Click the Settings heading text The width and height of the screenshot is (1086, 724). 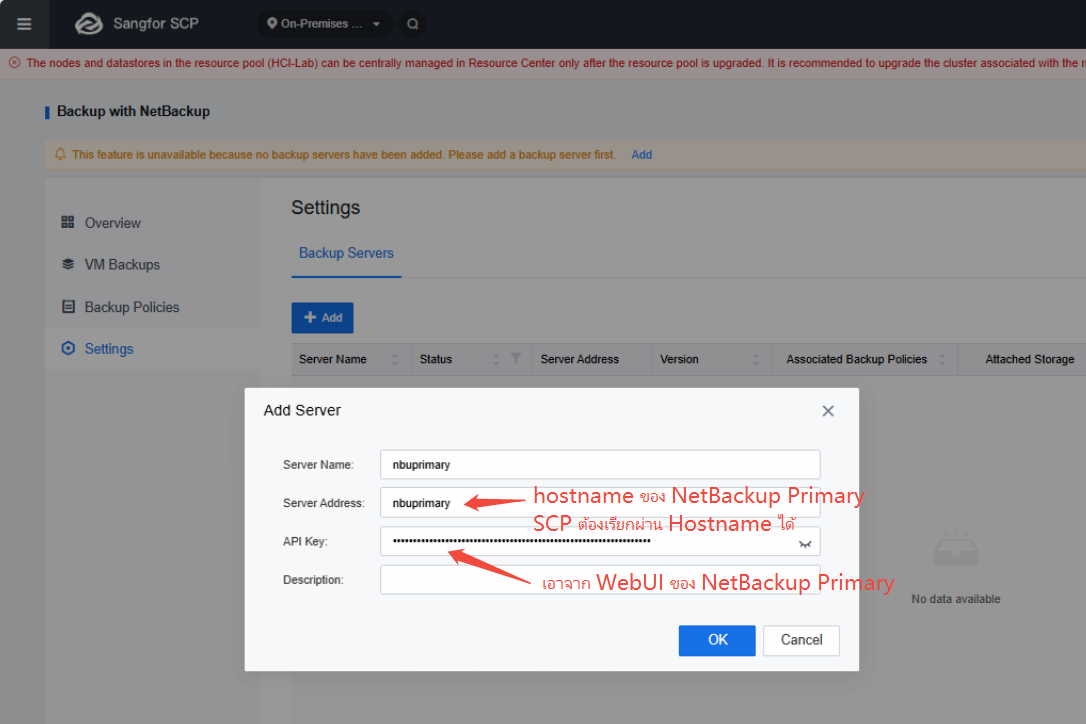[326, 208]
